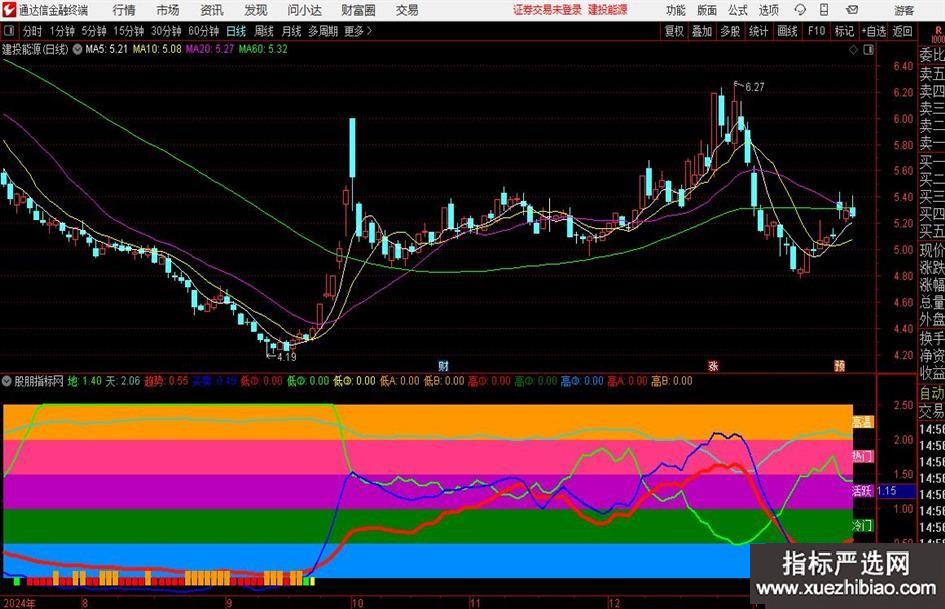The width and height of the screenshot is (945, 609).
Task: Expand the 股朋指标网 indicator dropdown
Action: tap(7, 381)
